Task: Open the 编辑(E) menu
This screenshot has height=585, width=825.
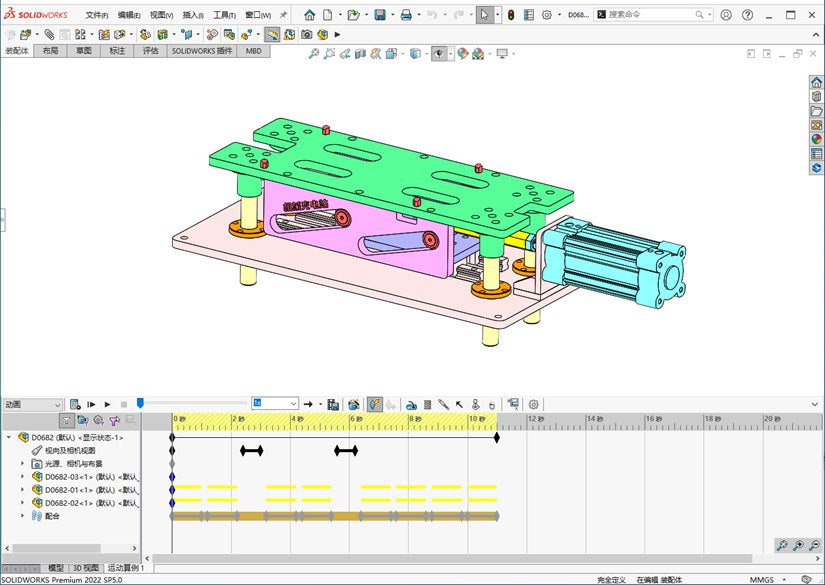Action: coord(129,15)
